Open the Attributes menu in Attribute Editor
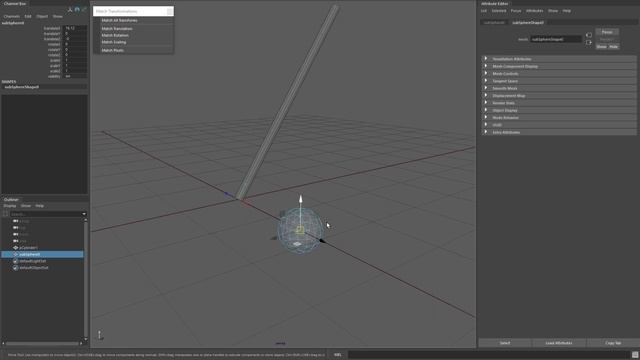The width and height of the screenshot is (640, 360). click(x=535, y=11)
